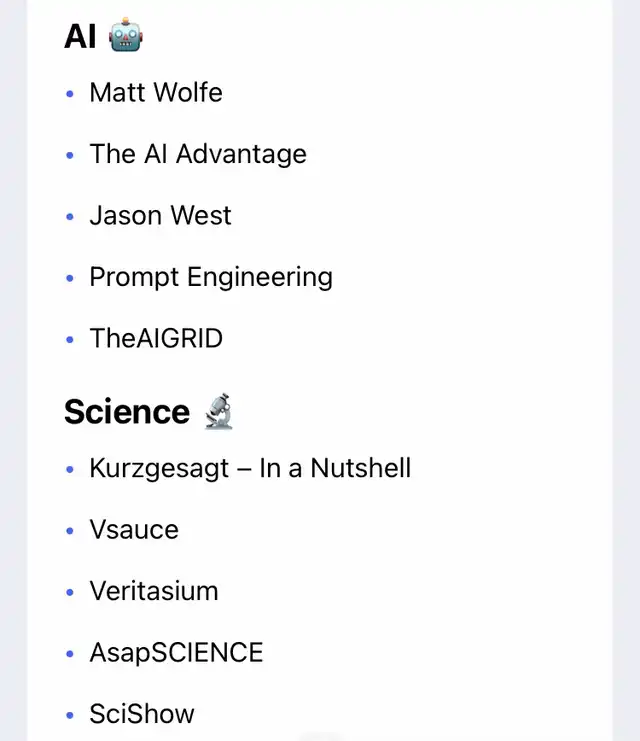Open the Prompt Engineering entry
Screen dimensions: 640x741
(x=211, y=277)
